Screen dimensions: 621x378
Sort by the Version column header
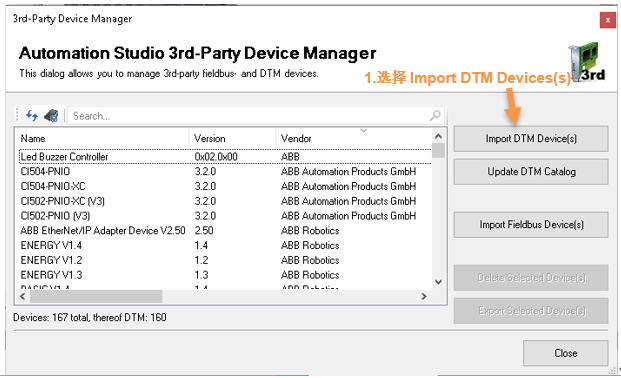point(232,139)
